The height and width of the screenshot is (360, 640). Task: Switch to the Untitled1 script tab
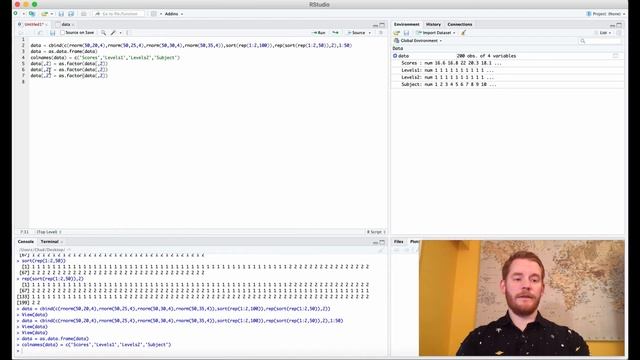pyautogui.click(x=32, y=24)
